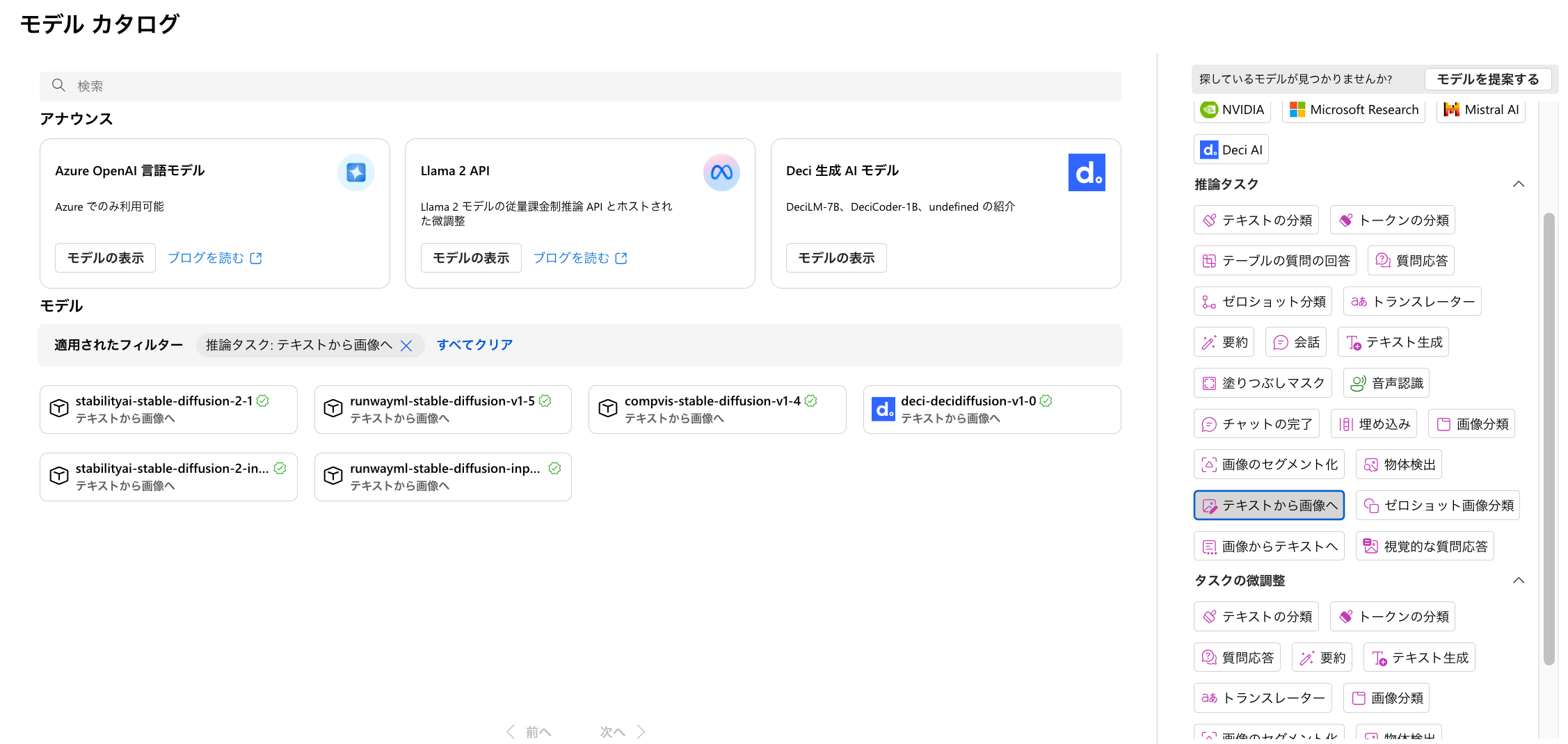Toggle 要約 under タスクの微調整
Screen dimensions: 1568x744
pos(1322,658)
